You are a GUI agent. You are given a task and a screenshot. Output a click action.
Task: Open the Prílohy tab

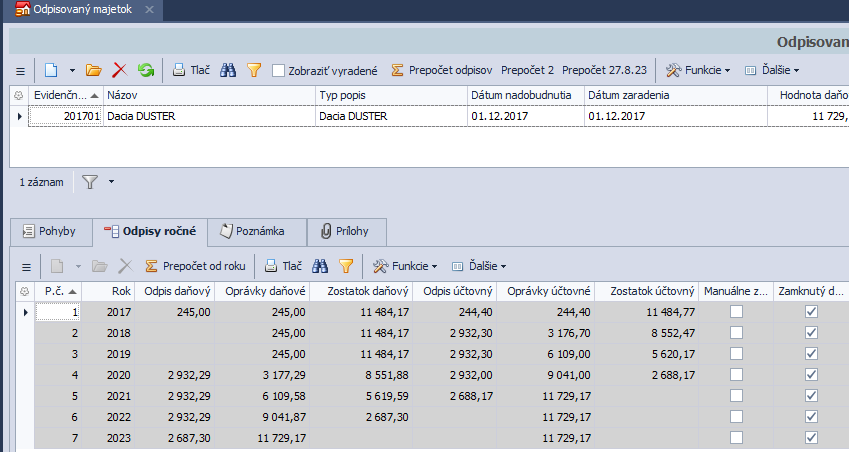coord(345,231)
